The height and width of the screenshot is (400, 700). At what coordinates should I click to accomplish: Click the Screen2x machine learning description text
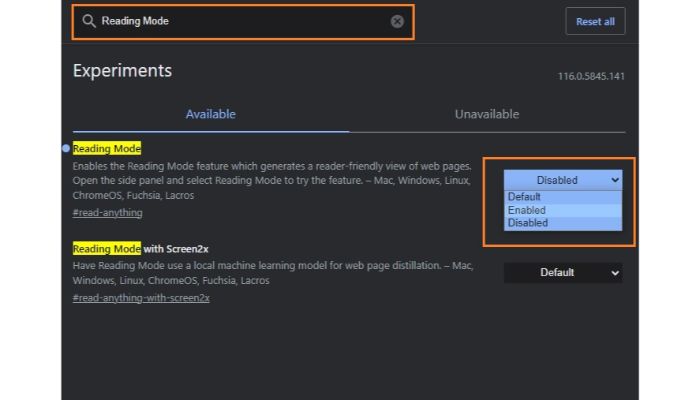point(273,273)
